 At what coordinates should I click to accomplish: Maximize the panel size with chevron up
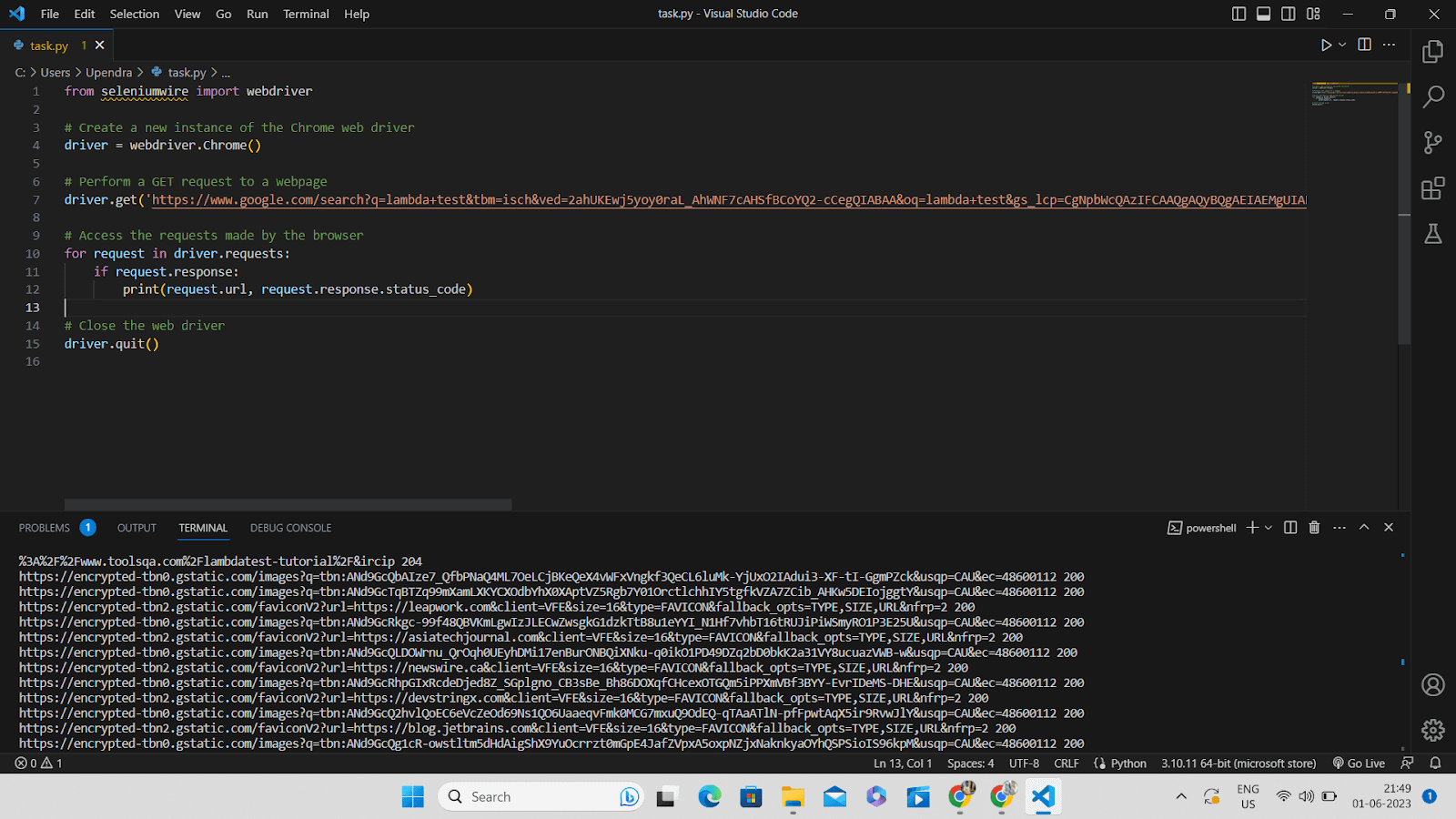1364,528
